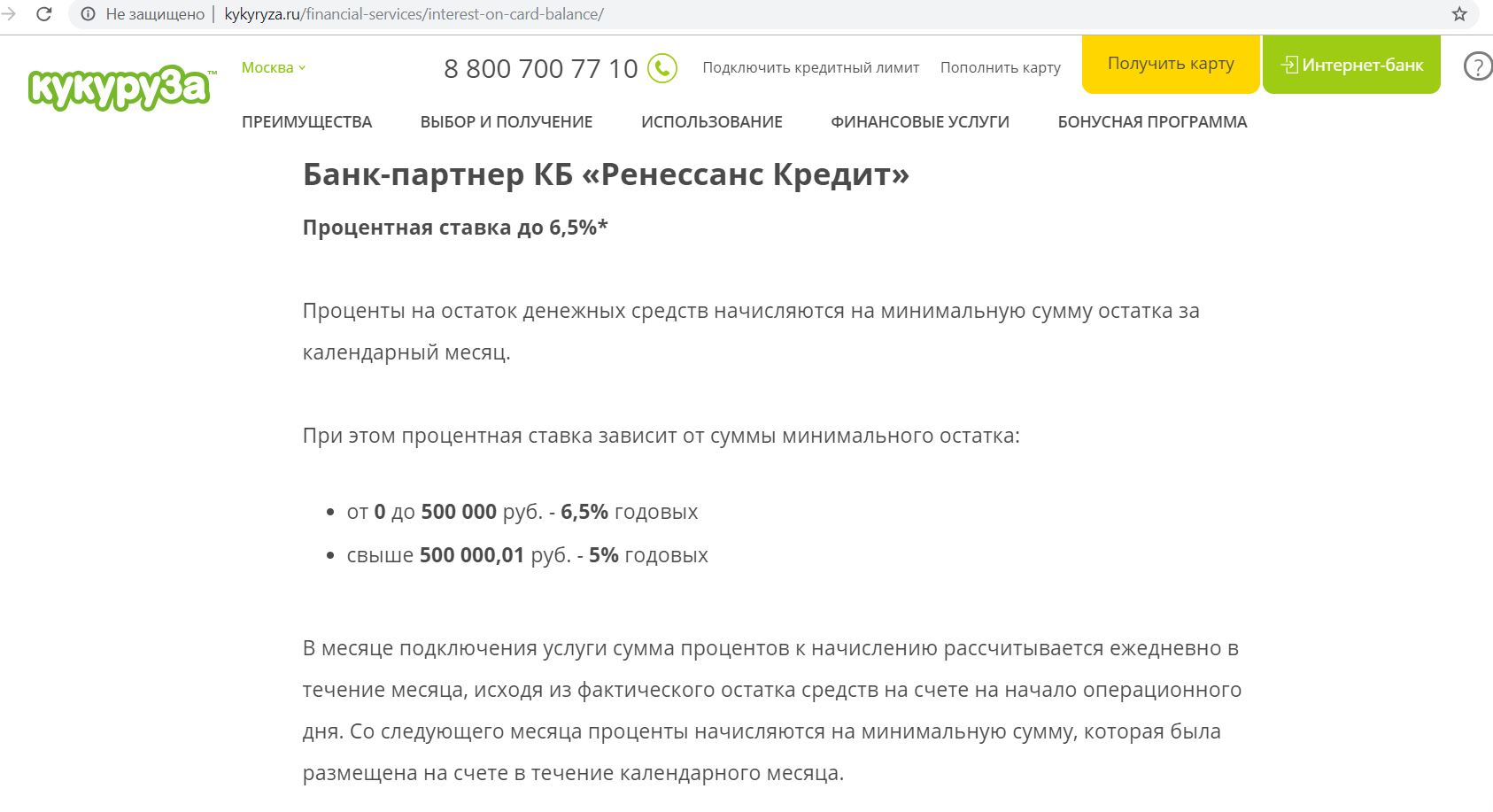This screenshot has height=812, width=1493.
Task: Follow Пополнить карту link
Action: 1001,67
